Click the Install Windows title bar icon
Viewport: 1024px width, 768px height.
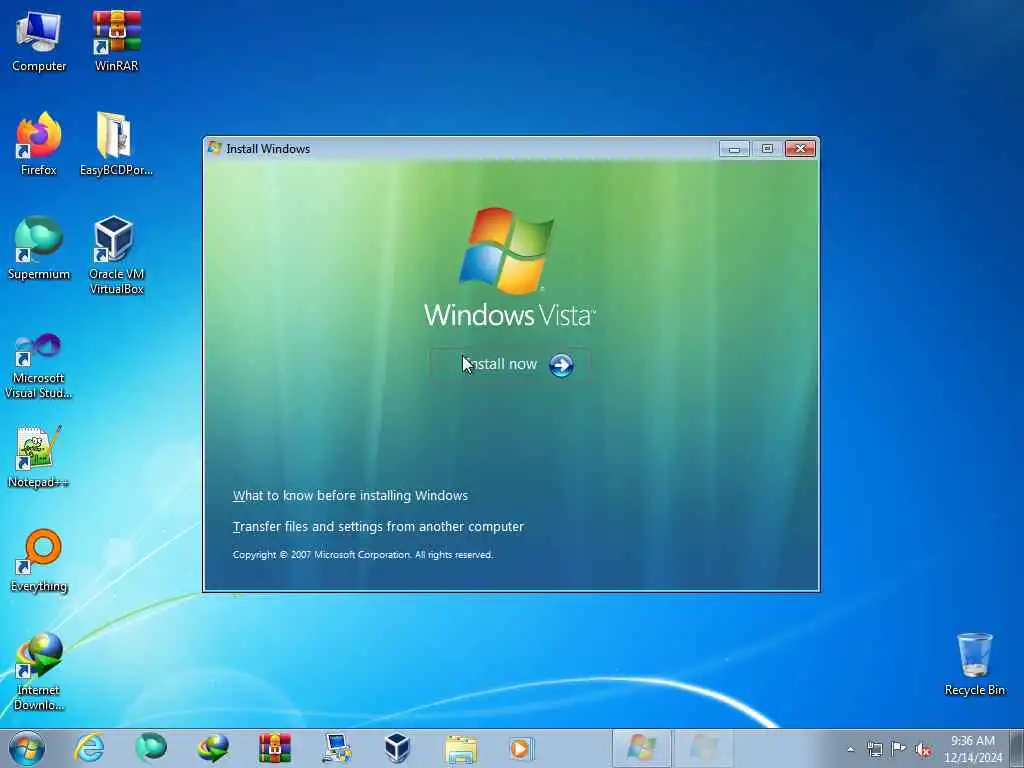214,148
